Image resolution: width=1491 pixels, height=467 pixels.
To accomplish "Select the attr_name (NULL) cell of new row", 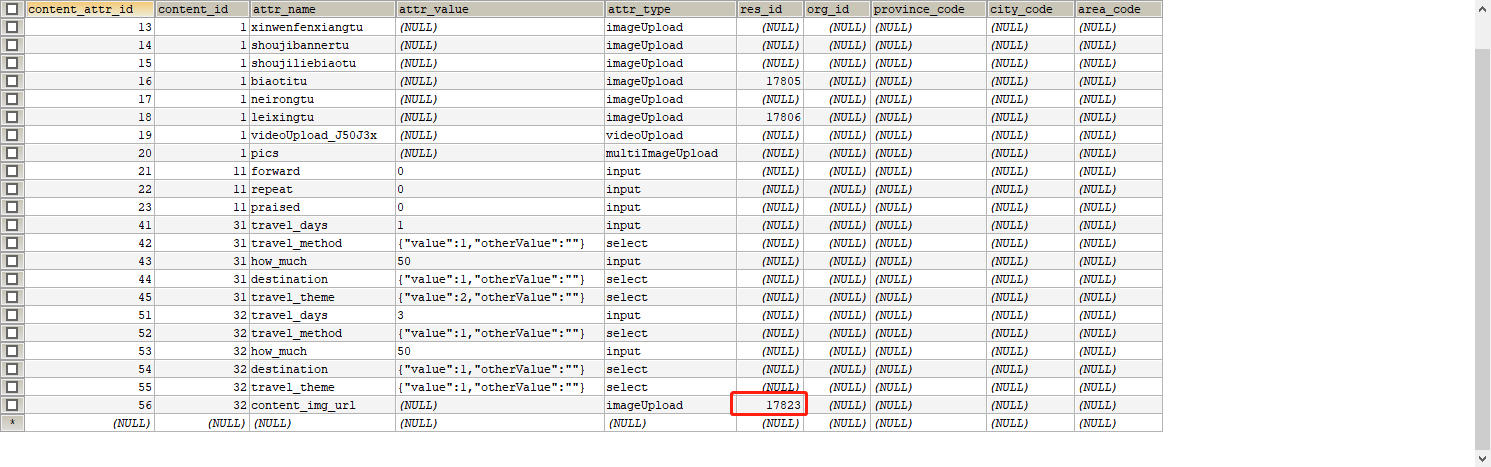I will (322, 423).
